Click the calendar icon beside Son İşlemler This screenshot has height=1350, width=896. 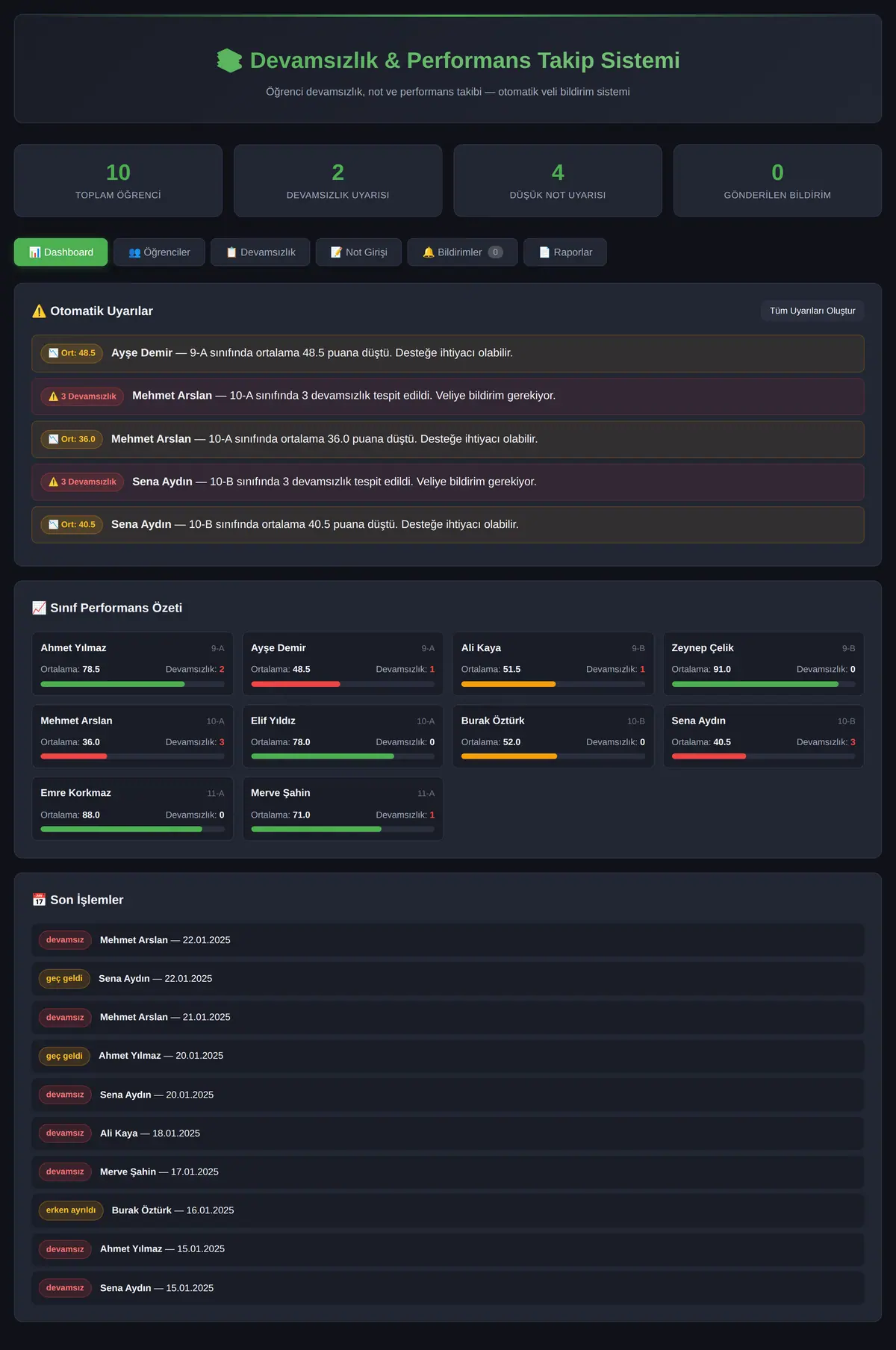39,900
